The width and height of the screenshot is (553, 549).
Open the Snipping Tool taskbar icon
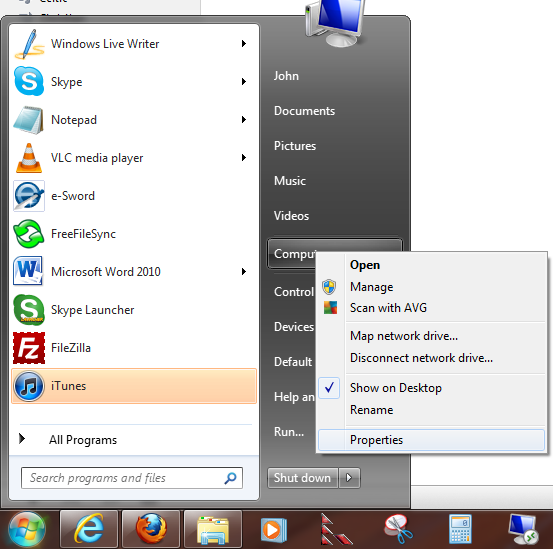pyautogui.click(x=399, y=529)
